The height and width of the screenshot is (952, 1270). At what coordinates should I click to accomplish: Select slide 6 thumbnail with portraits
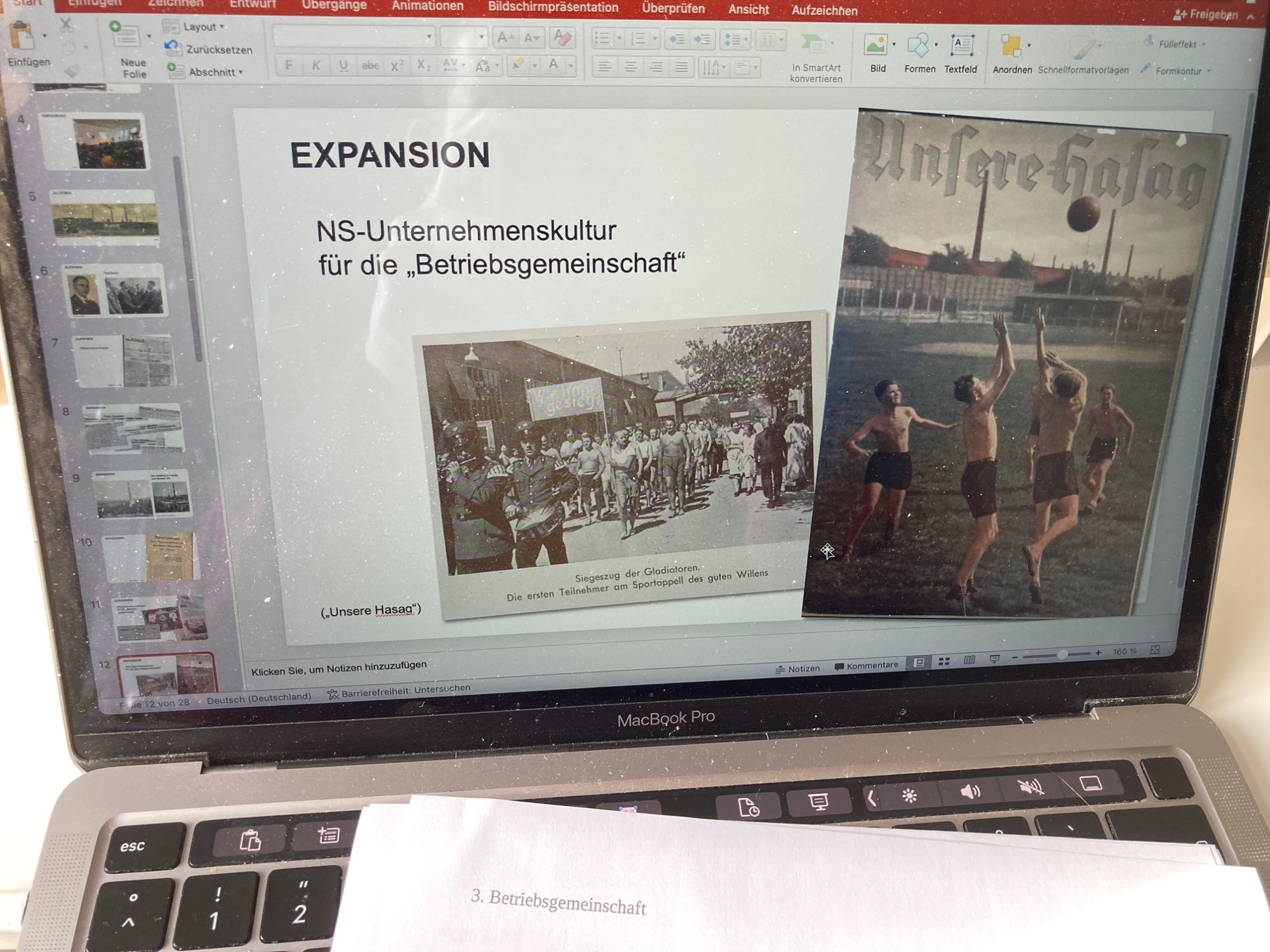116,291
